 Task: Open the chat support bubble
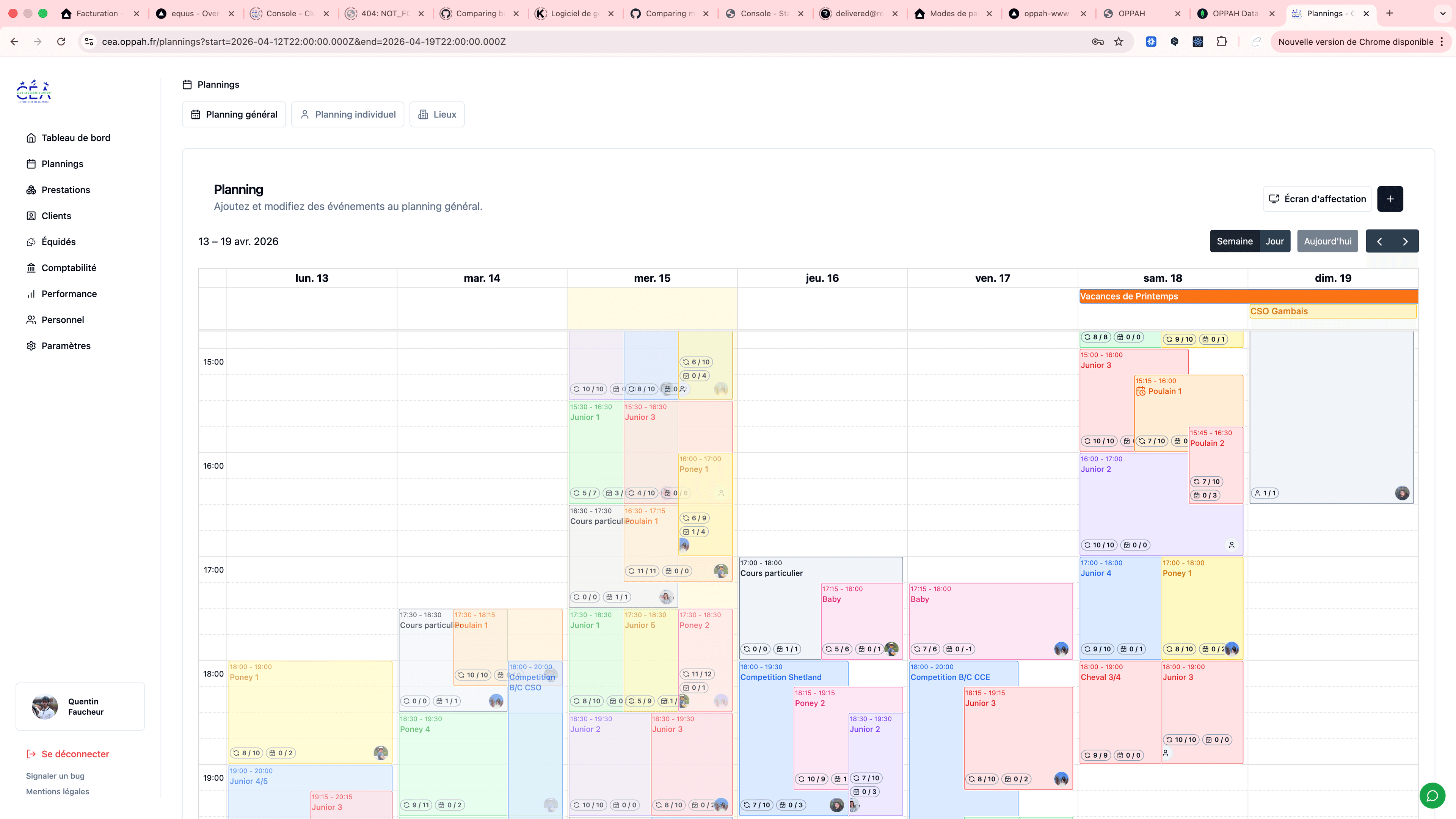click(x=1432, y=795)
